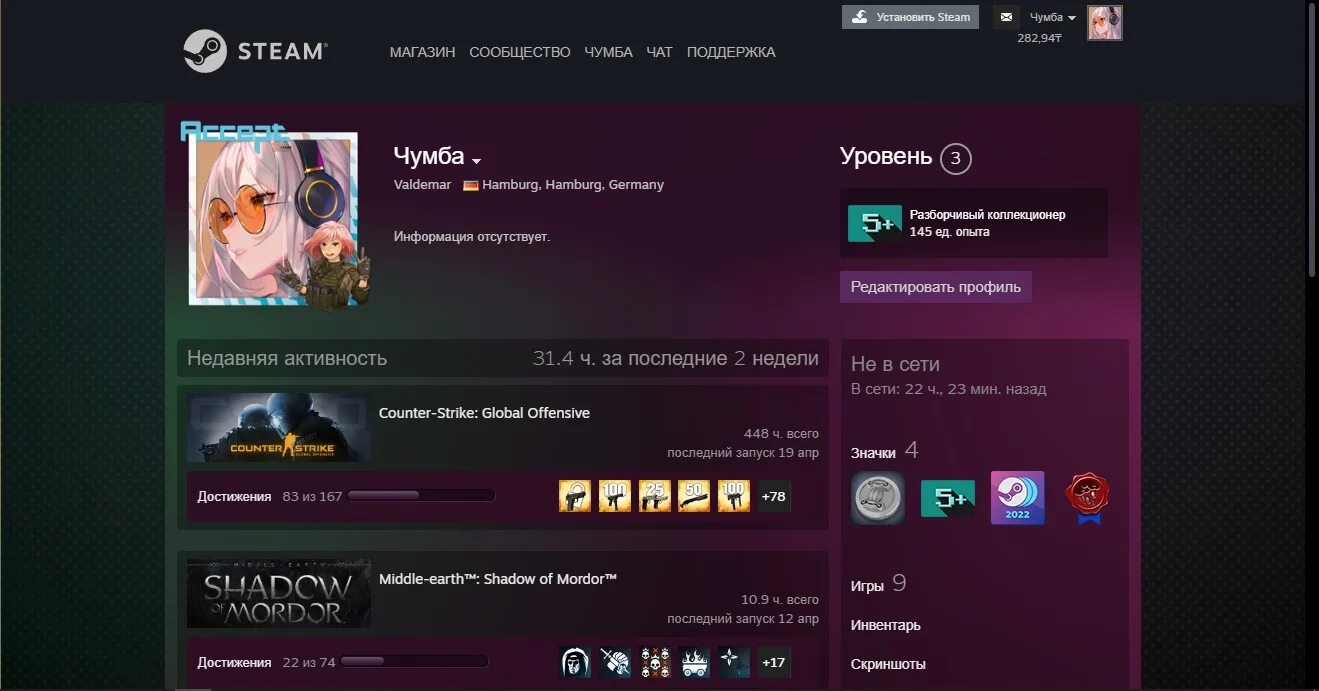Open the 5+ collector badge in the level box
This screenshot has height=691, width=1319.
point(876,224)
